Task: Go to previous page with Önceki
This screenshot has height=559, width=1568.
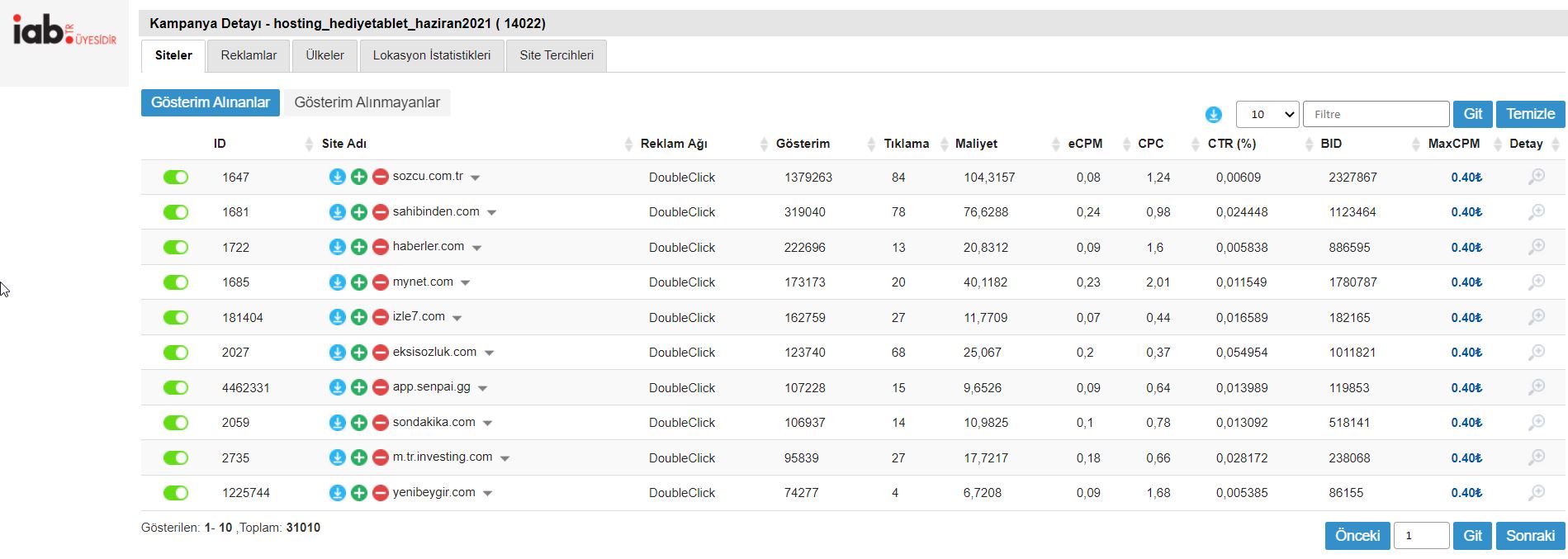Action: 1357,536
